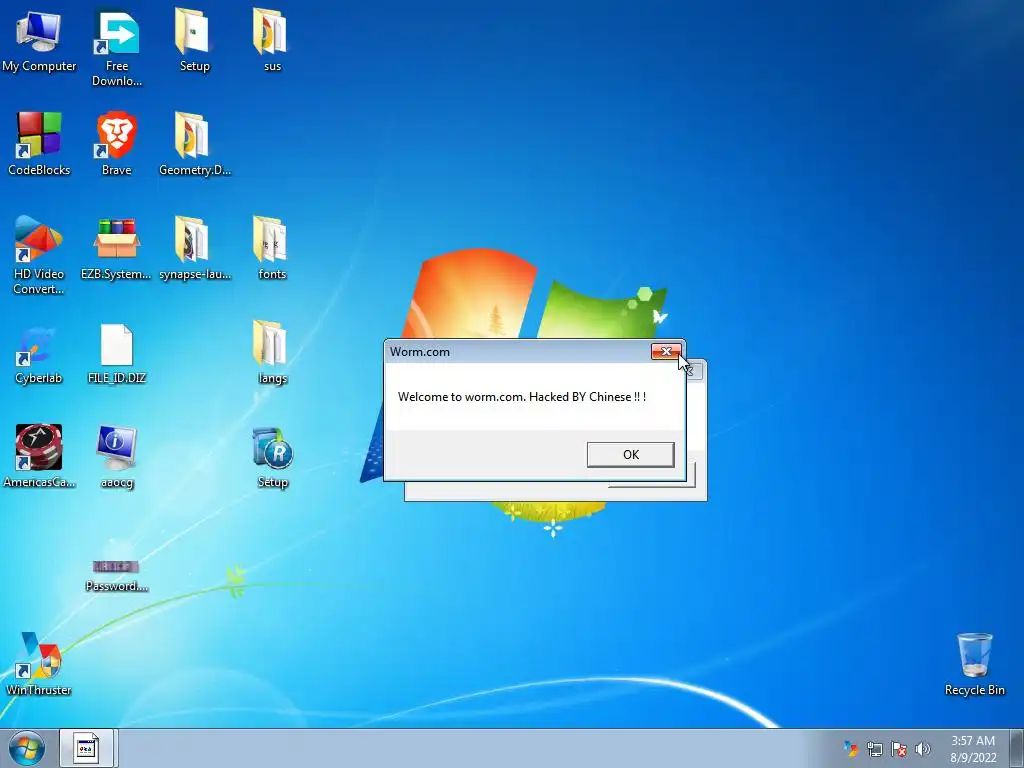The height and width of the screenshot is (768, 1024).
Task: Select the EZB.System archive icon
Action: coord(116,248)
